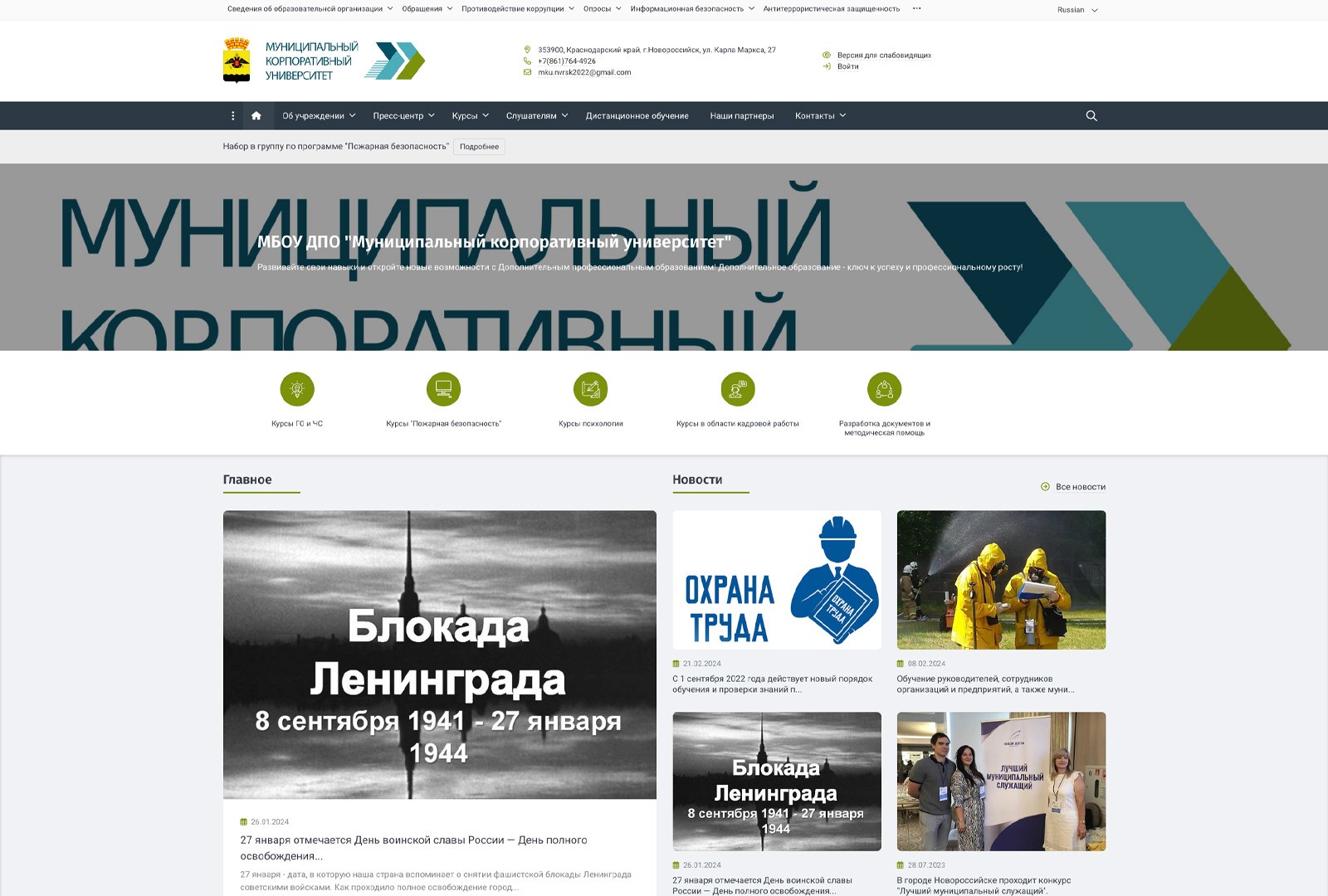Click the home icon in navigation bar
Viewport: 1328px width, 896px height.
click(x=256, y=116)
